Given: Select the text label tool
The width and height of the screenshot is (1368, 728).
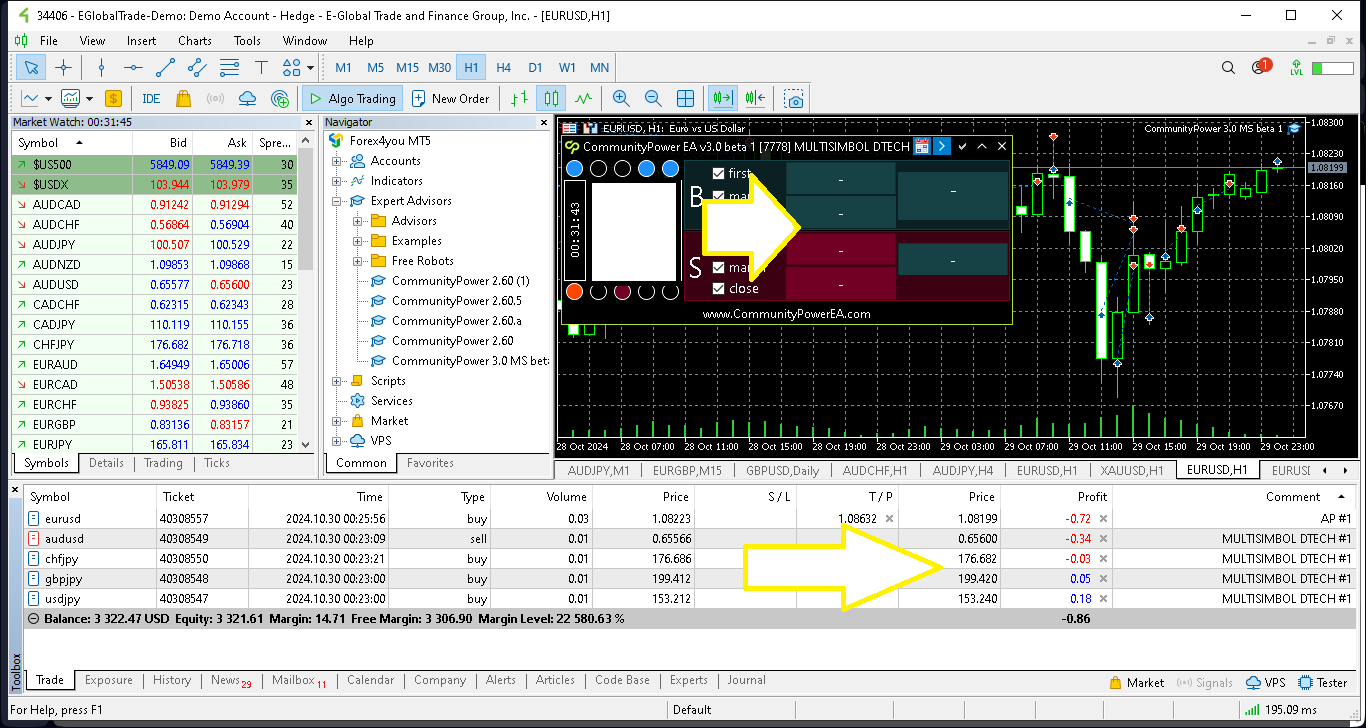Looking at the screenshot, I should [x=261, y=68].
